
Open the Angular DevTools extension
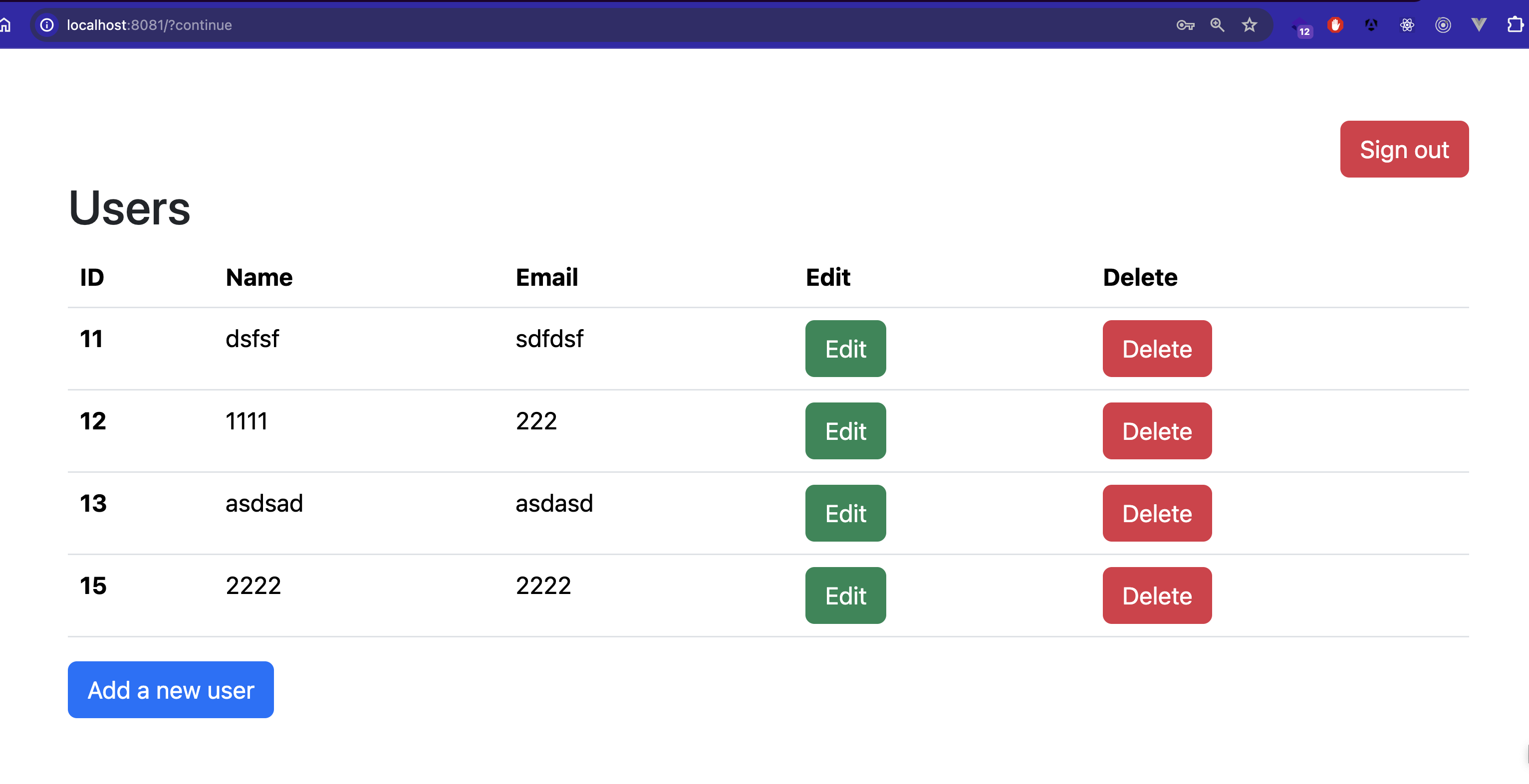(x=1370, y=25)
